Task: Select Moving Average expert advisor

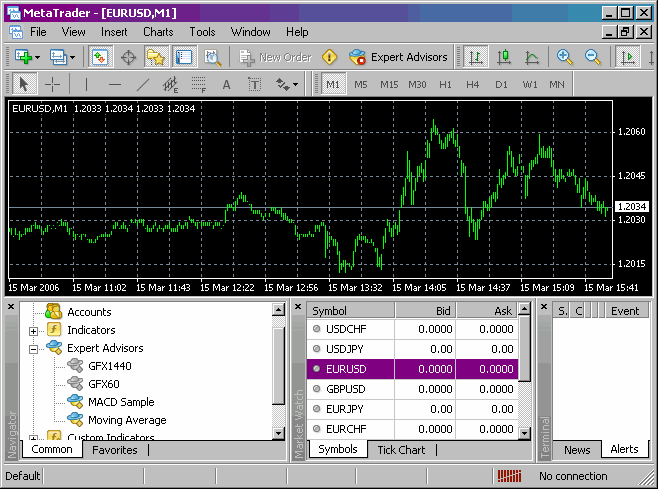Action: click(117, 420)
